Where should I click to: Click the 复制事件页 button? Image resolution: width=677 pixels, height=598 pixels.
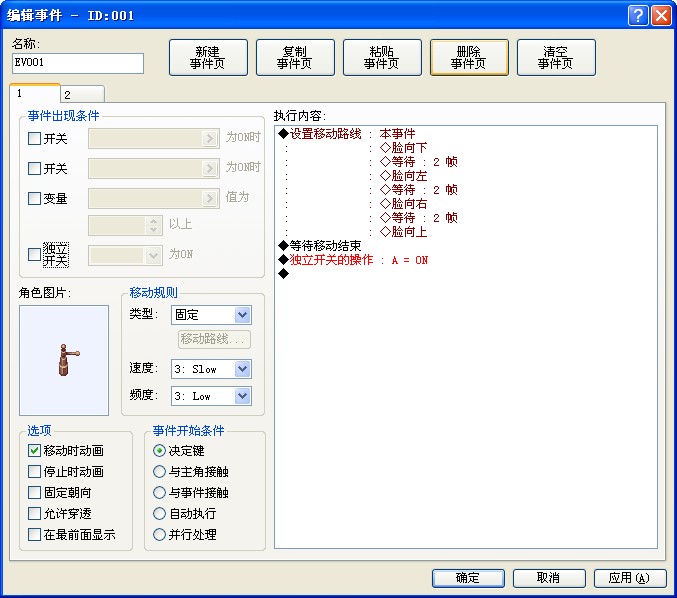295,57
